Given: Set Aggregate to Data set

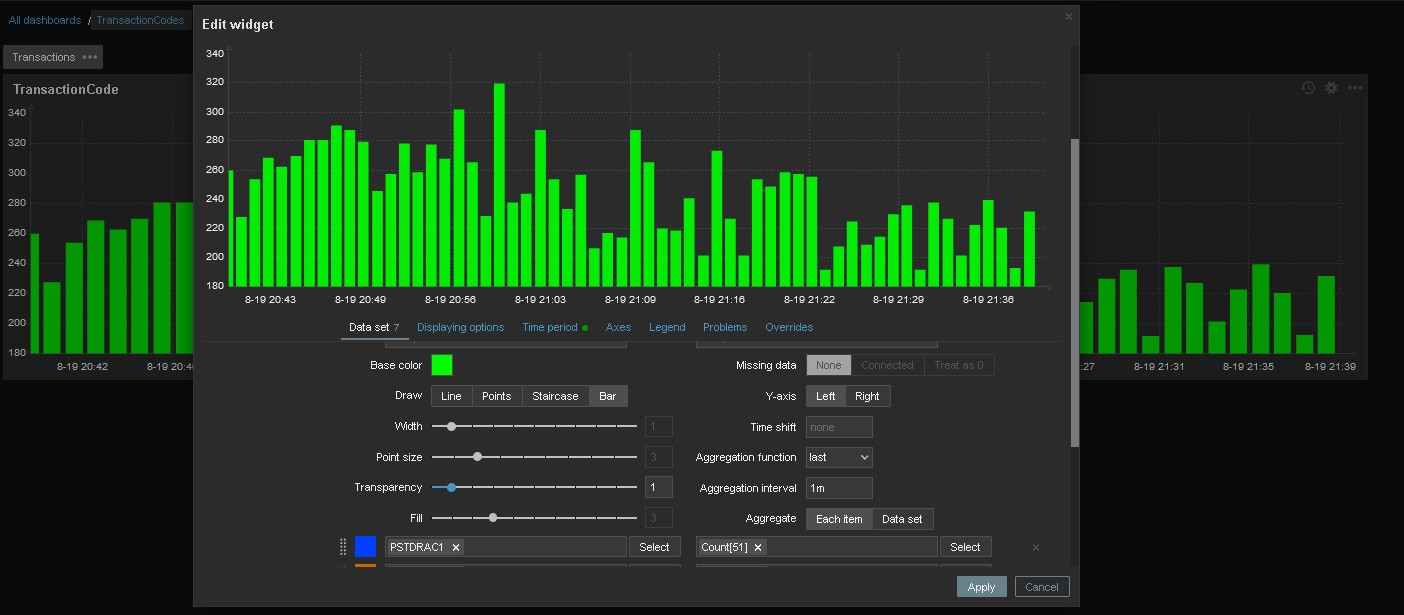Looking at the screenshot, I should [x=902, y=519].
